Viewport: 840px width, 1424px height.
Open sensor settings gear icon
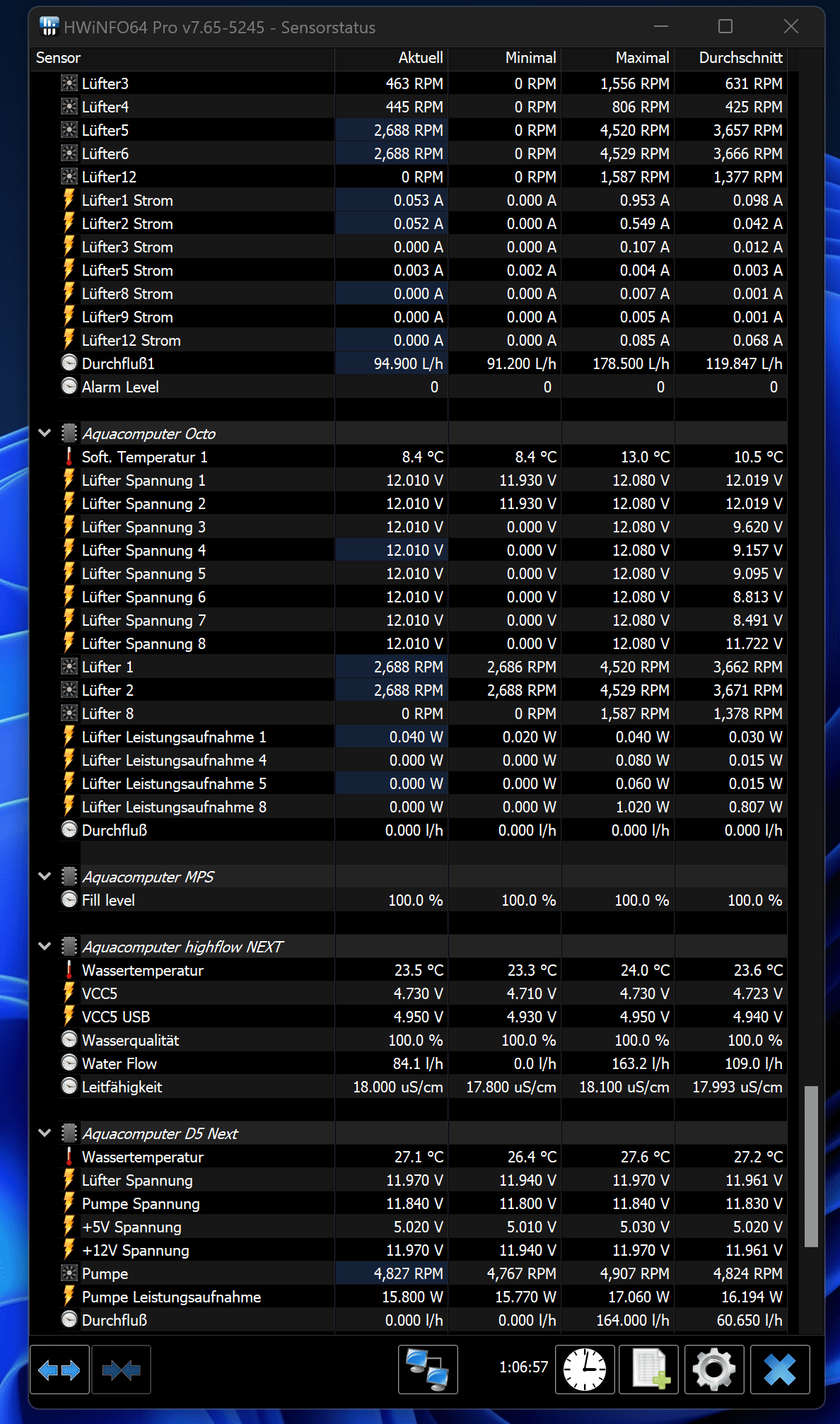tap(714, 1370)
